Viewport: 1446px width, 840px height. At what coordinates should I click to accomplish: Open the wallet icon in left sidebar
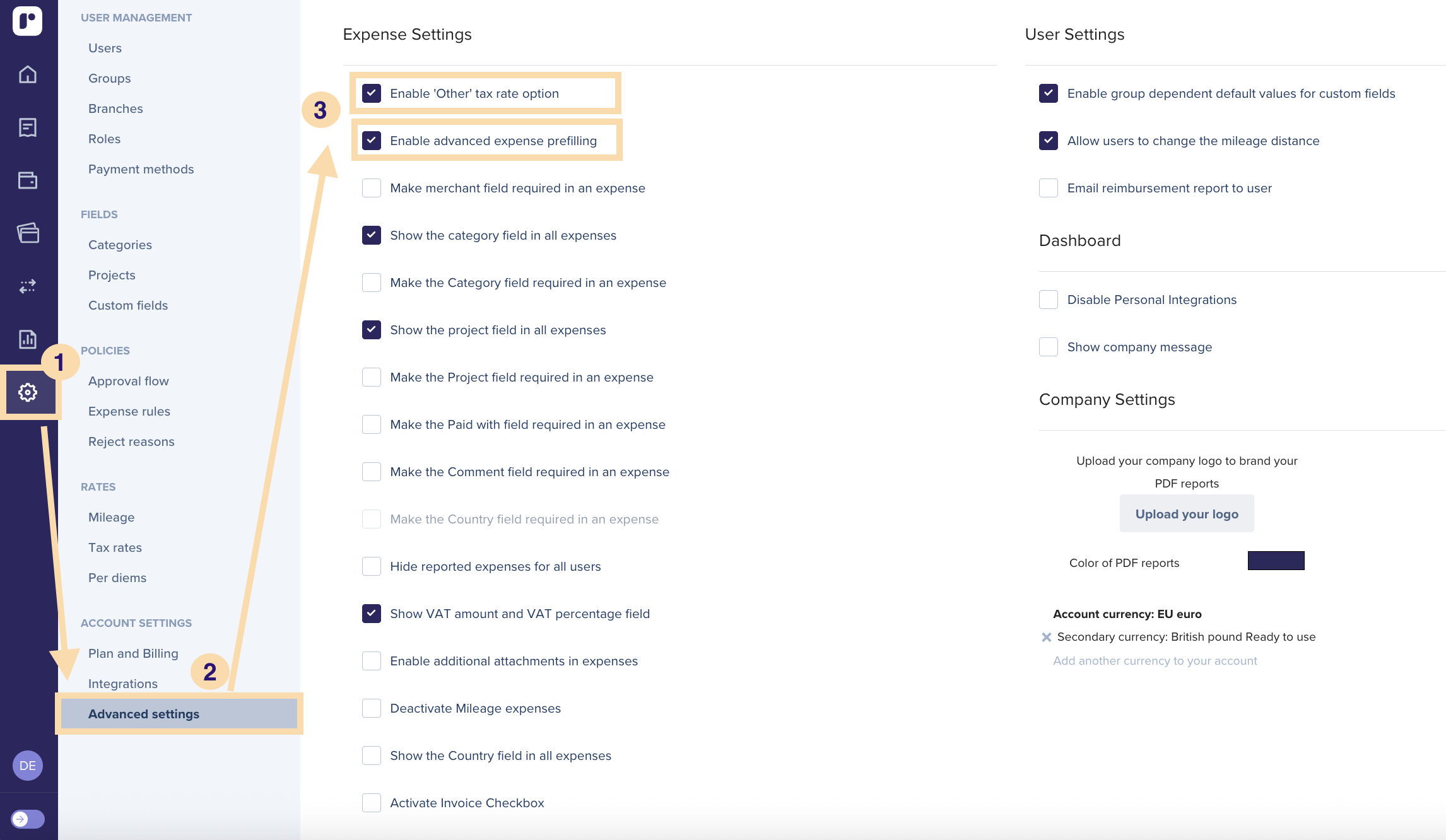[28, 180]
